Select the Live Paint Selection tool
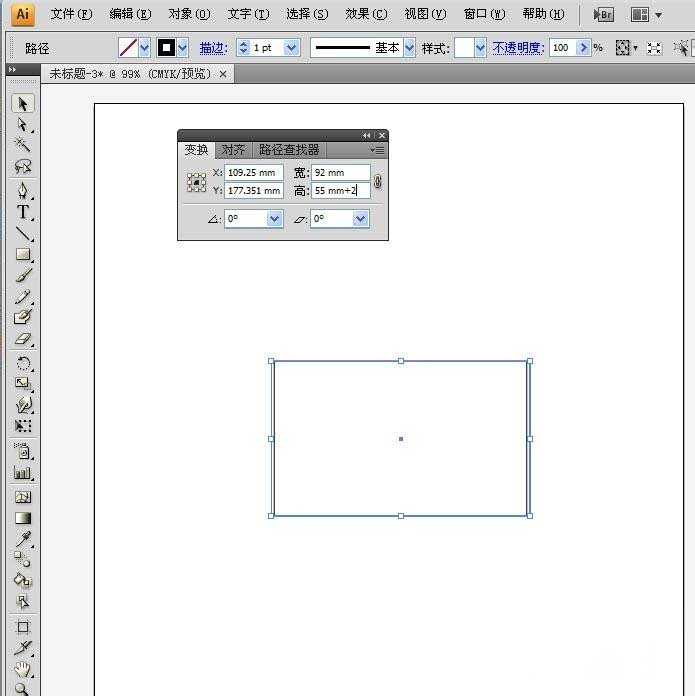 (23, 601)
